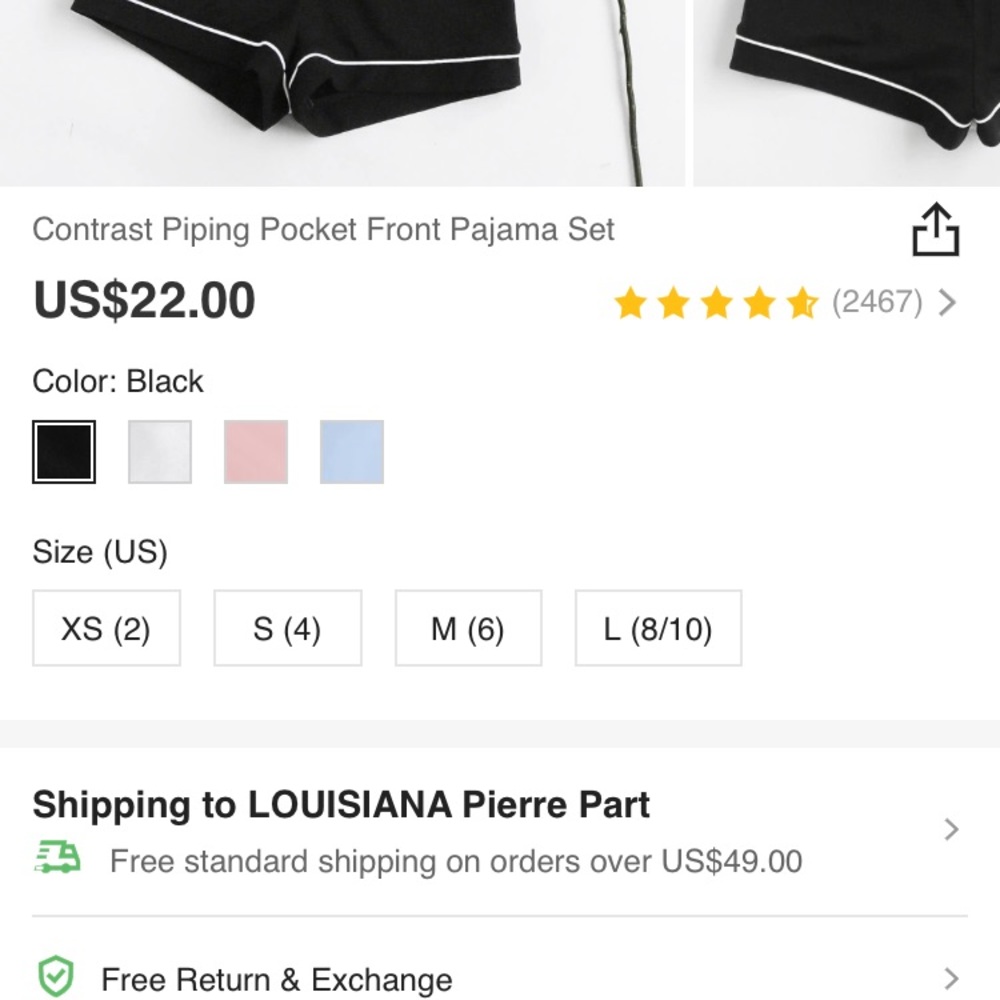Open the reviews list via the (2467) chevron

946,303
